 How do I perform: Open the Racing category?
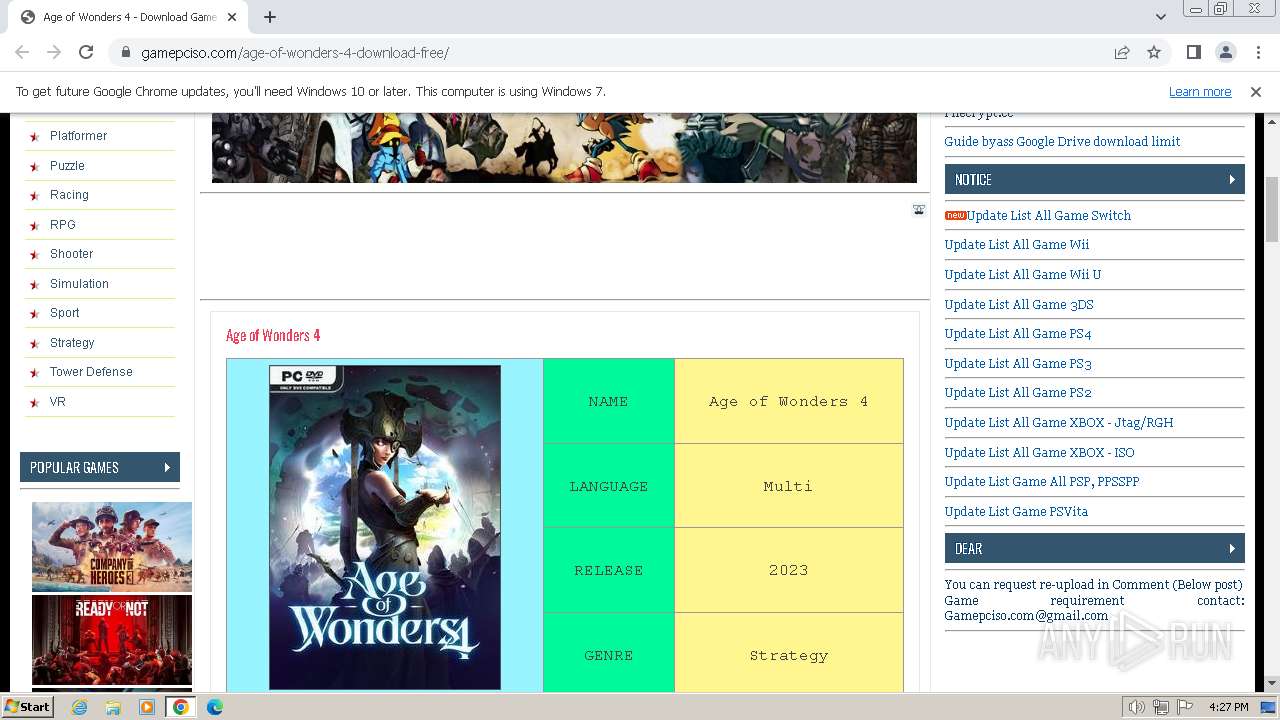pos(69,195)
